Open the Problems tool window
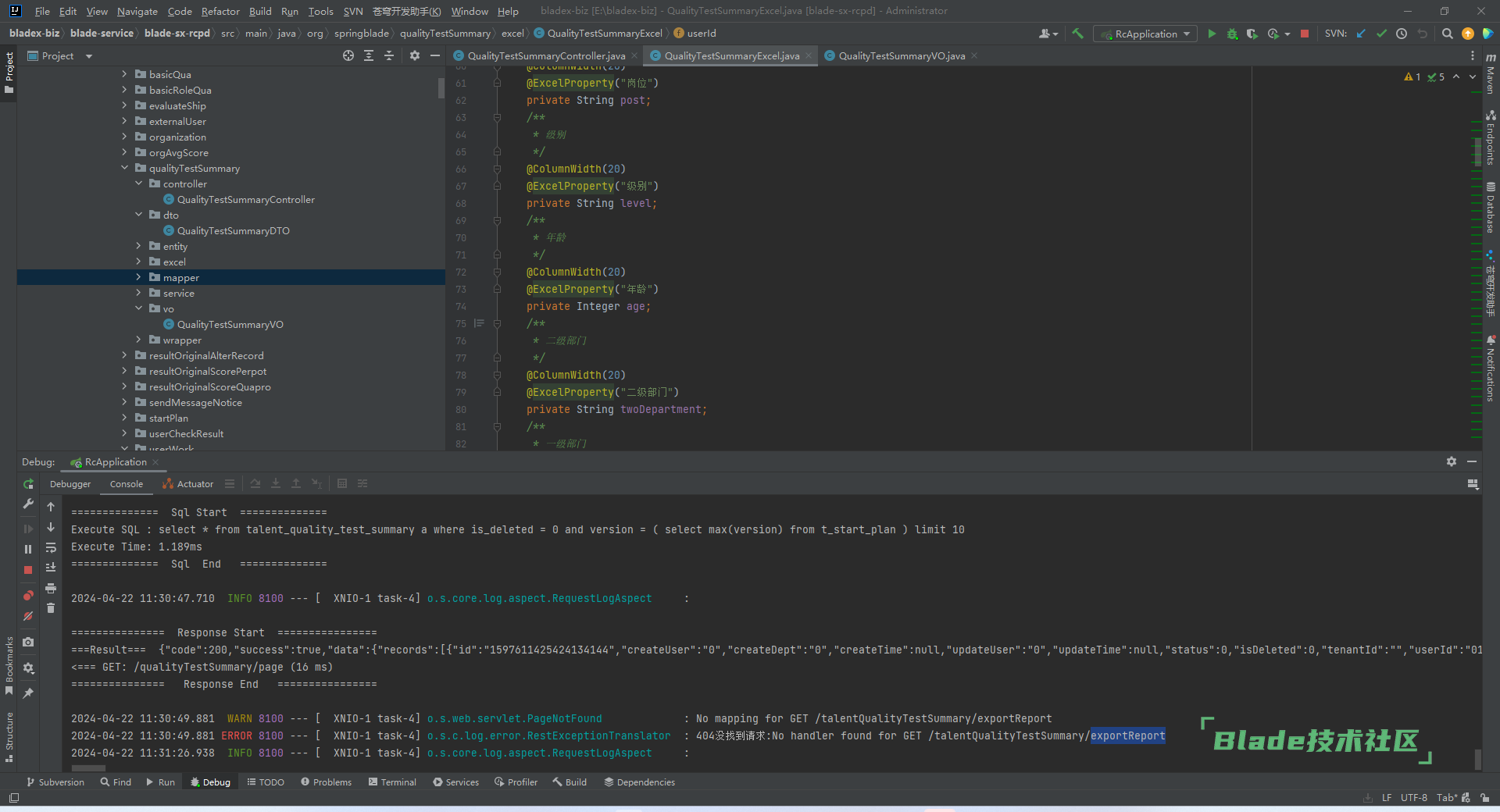Image resolution: width=1500 pixels, height=812 pixels. pos(326,782)
